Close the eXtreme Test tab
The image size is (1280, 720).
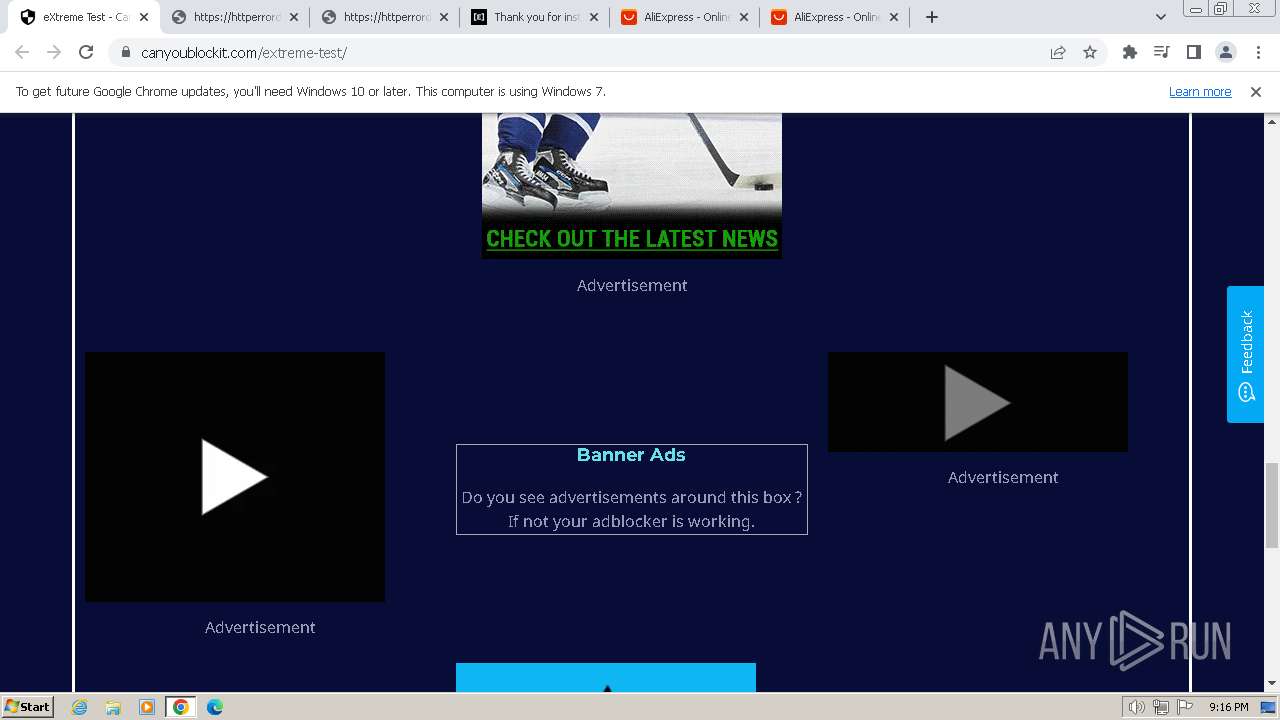coord(144,17)
